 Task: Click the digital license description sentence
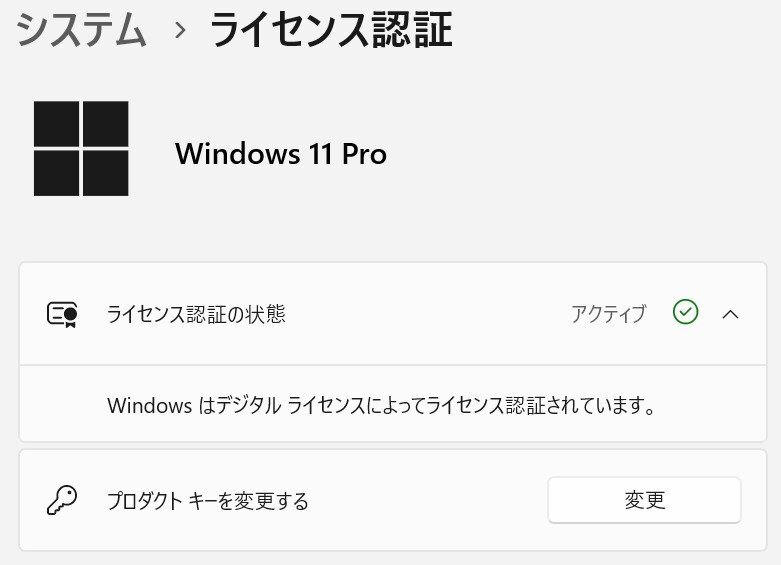tap(381, 405)
